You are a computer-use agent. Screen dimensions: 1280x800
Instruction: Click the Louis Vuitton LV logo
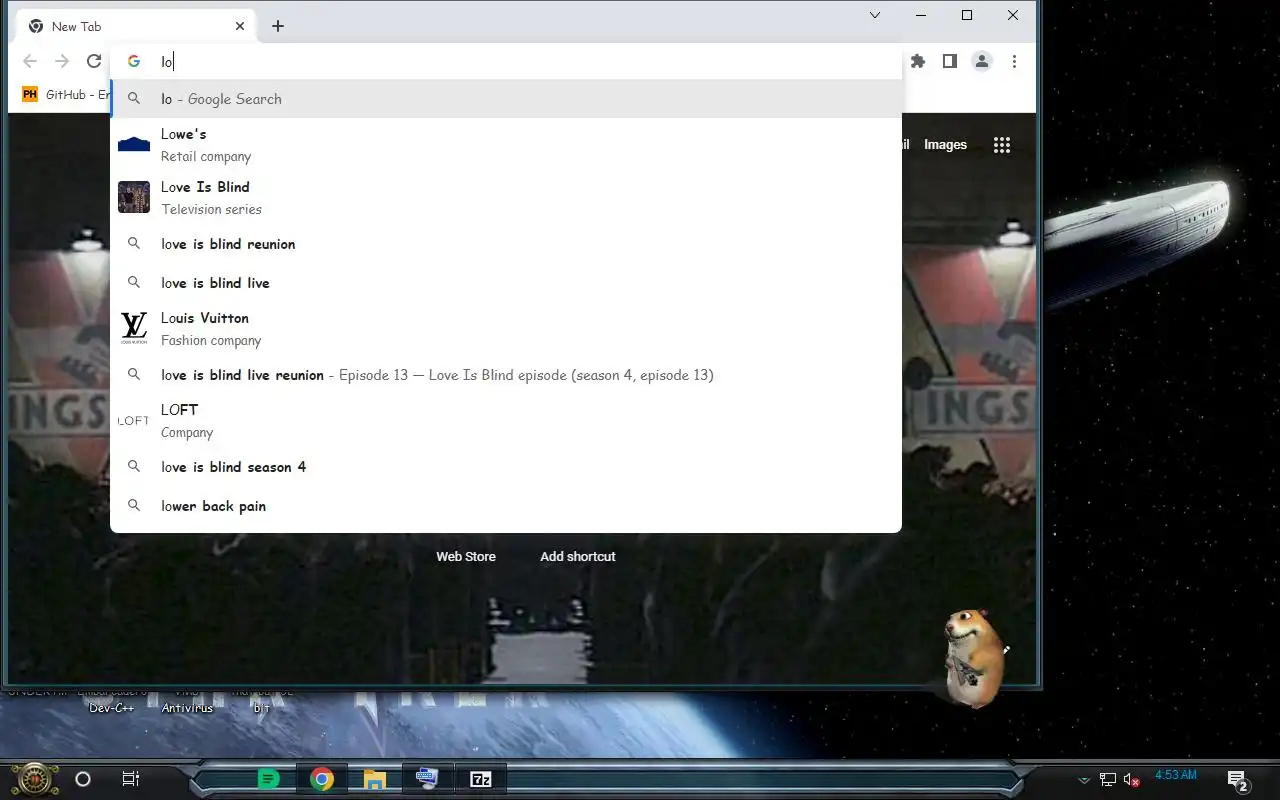pyautogui.click(x=134, y=328)
